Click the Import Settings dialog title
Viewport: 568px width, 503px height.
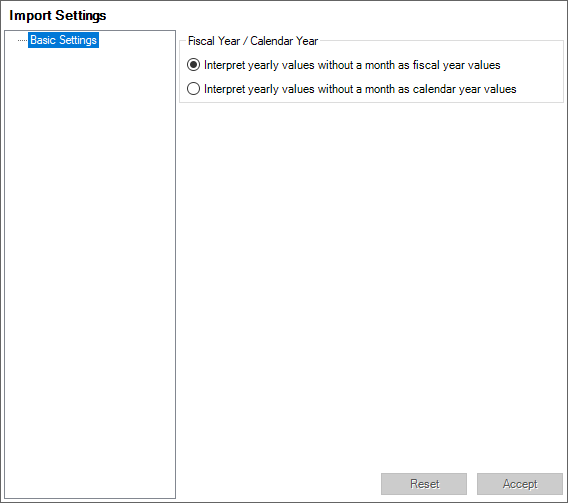pos(58,15)
